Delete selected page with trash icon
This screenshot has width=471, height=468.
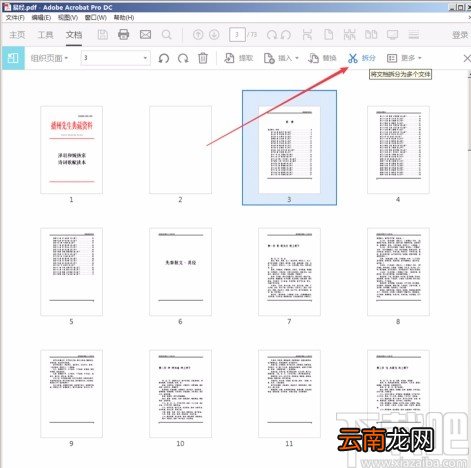click(203, 58)
